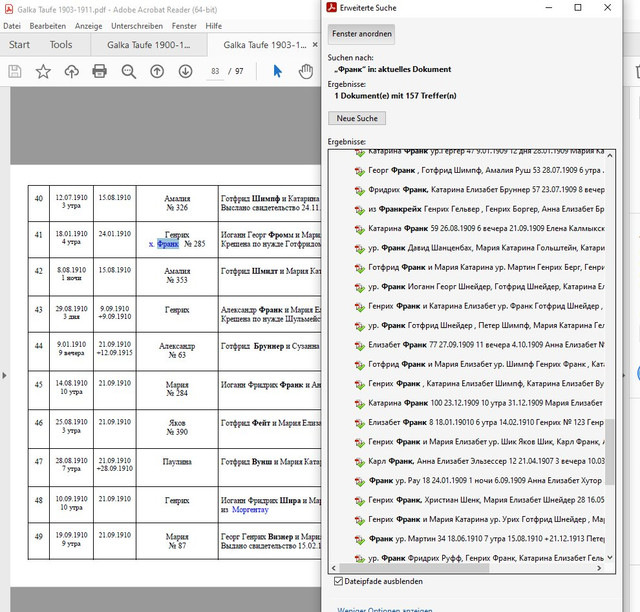
Task: Click results horizontal scroll right arrow
Action: coord(599,568)
